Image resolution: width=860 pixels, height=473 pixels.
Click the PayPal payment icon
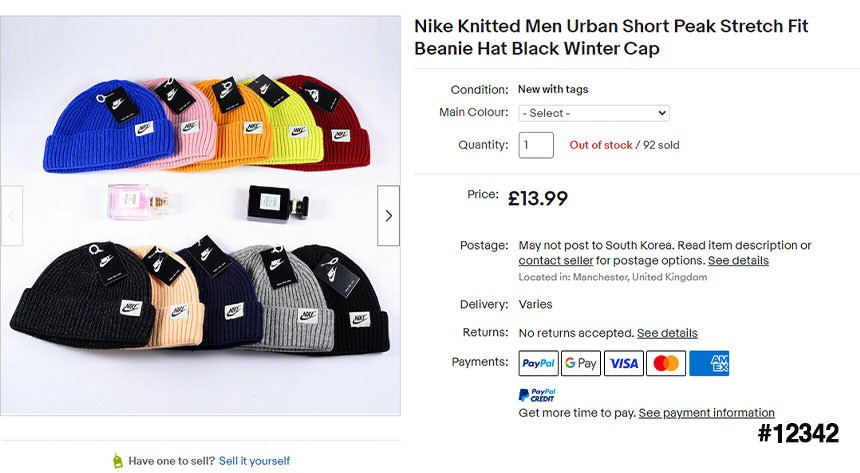pyautogui.click(x=538, y=364)
